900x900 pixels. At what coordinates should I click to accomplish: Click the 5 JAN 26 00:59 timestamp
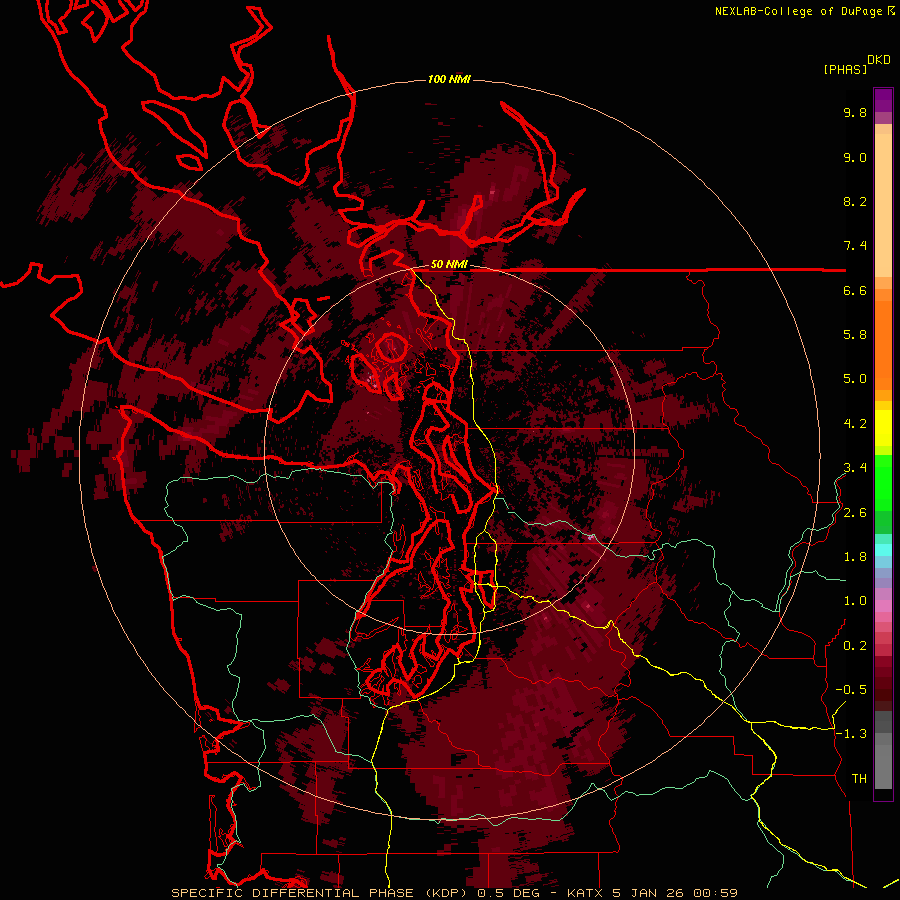(x=677, y=893)
